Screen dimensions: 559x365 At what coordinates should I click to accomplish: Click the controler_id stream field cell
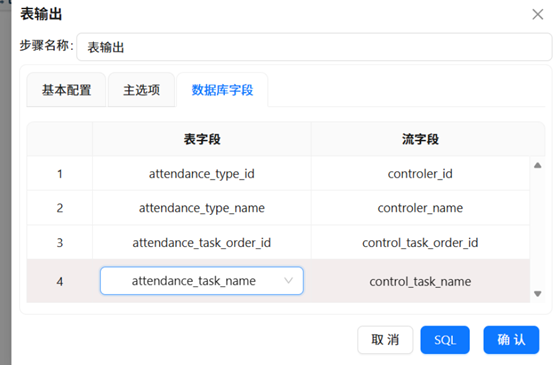tap(420, 174)
